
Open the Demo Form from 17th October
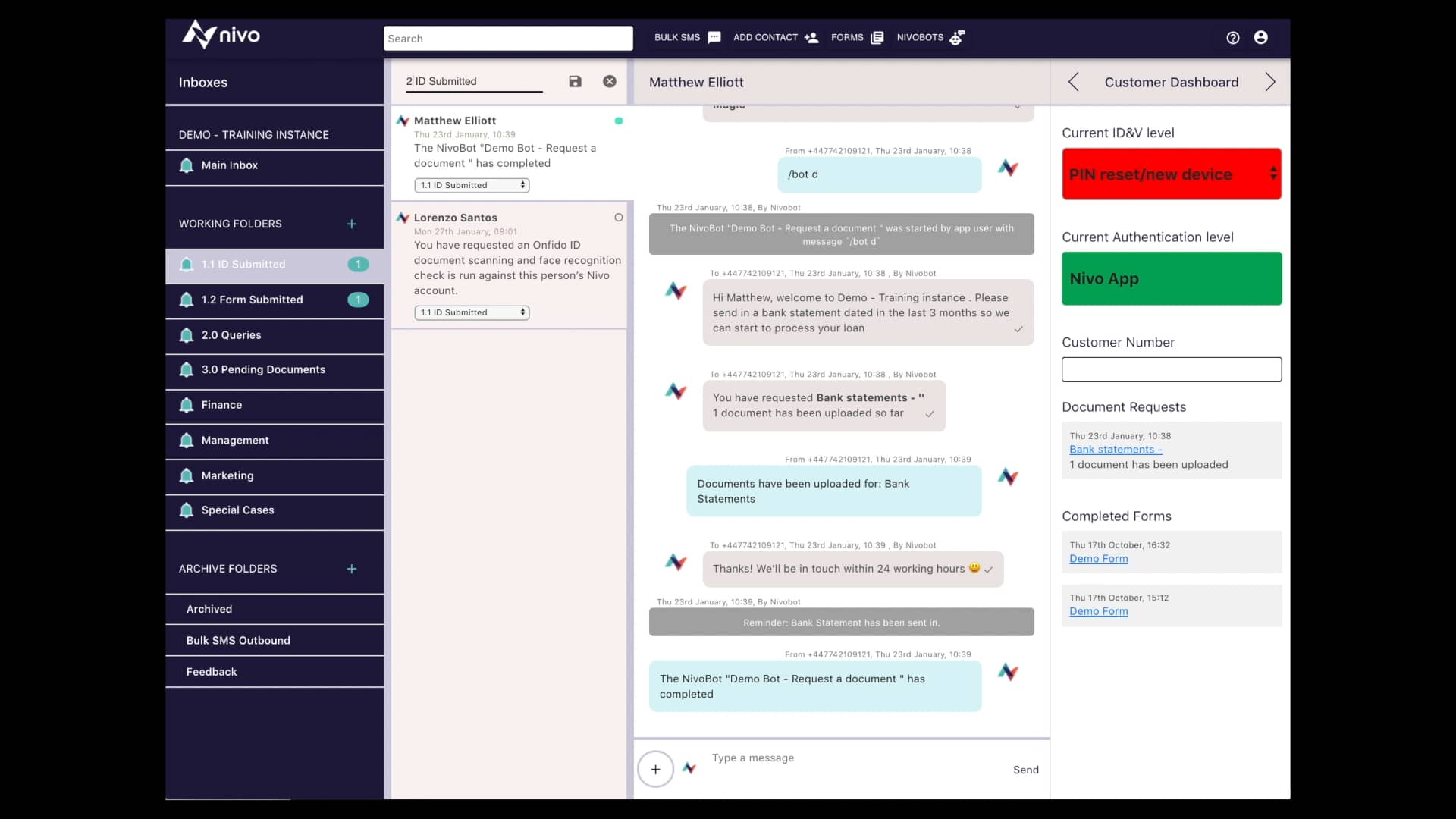click(x=1098, y=559)
